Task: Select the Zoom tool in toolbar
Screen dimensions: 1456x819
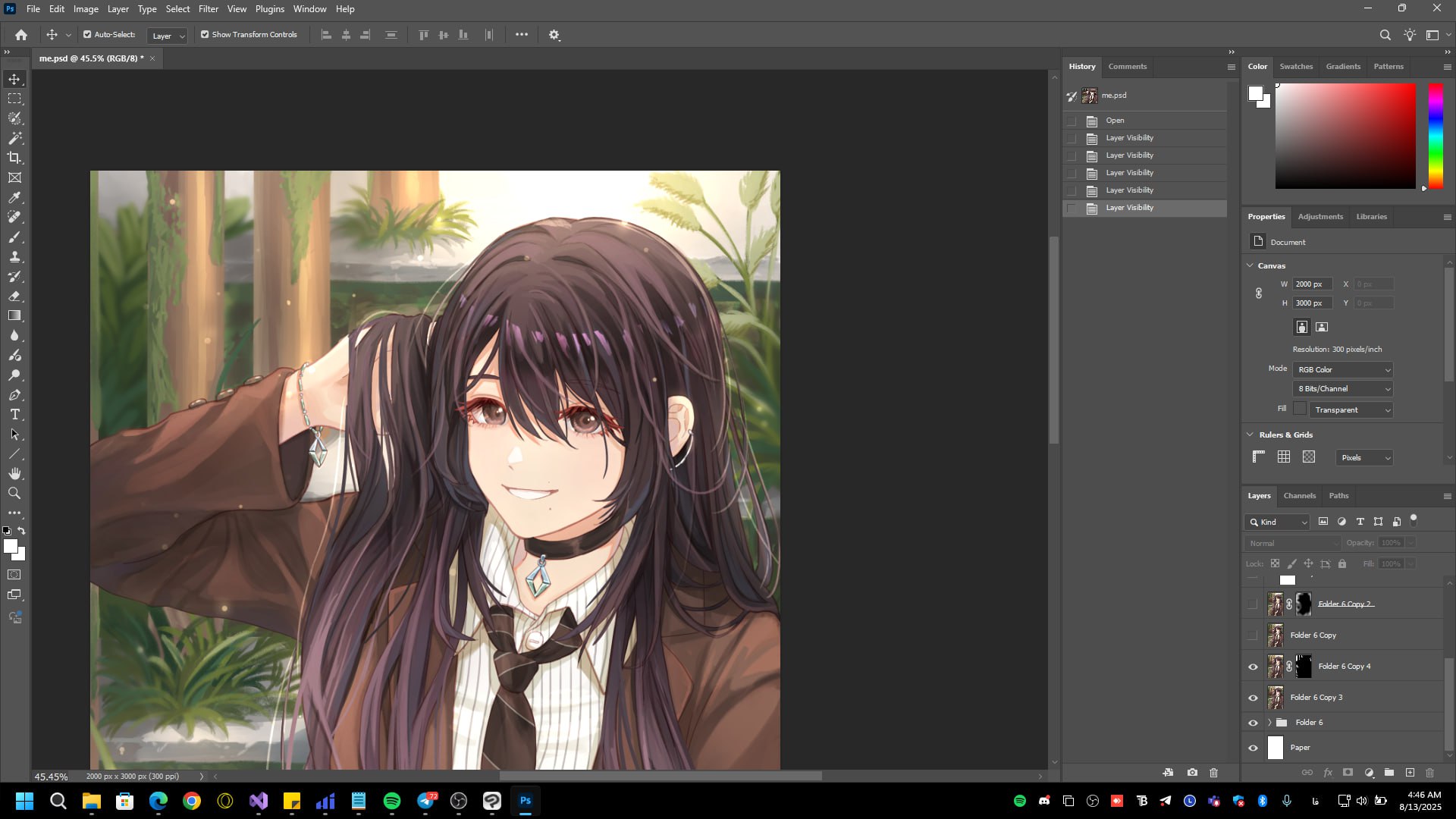Action: 14,493
